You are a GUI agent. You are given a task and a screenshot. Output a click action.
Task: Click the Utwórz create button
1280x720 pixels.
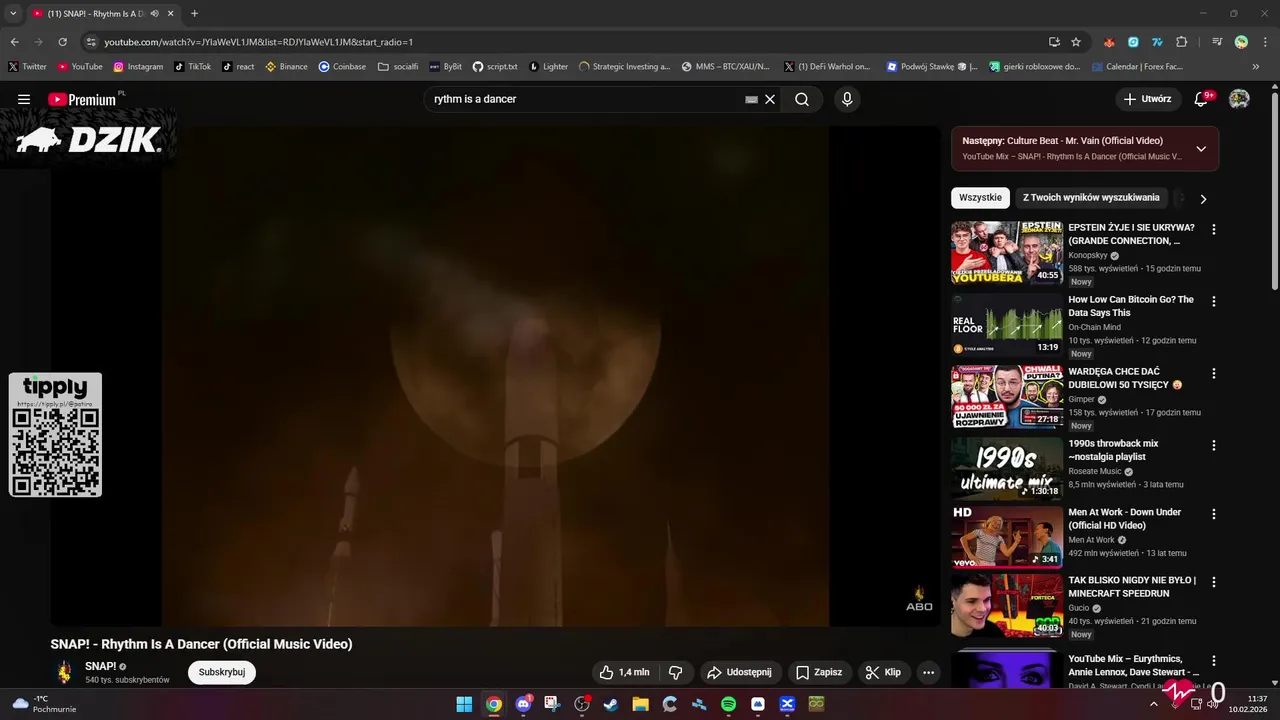point(1147,99)
